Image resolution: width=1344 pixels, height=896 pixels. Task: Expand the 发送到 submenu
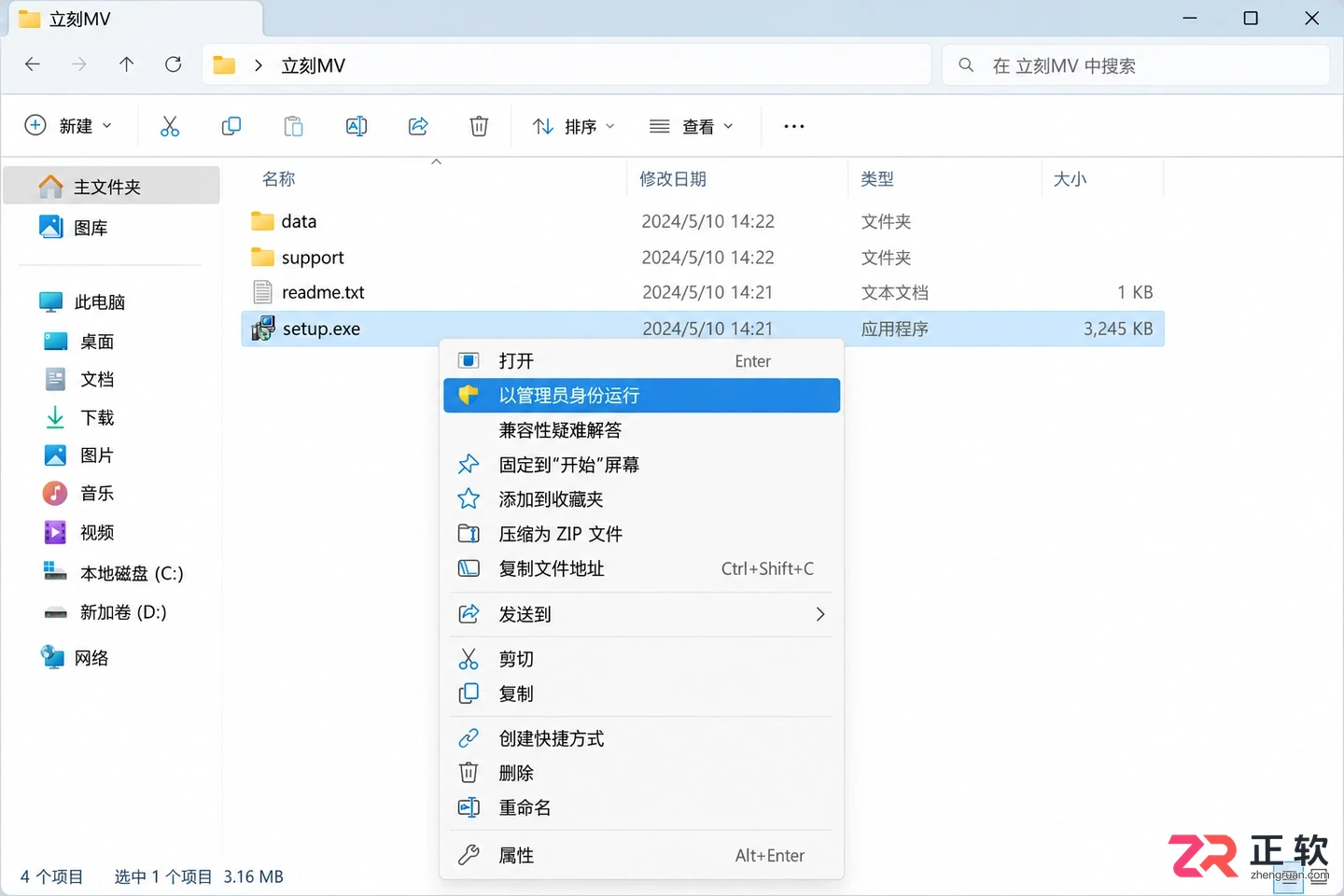642,614
